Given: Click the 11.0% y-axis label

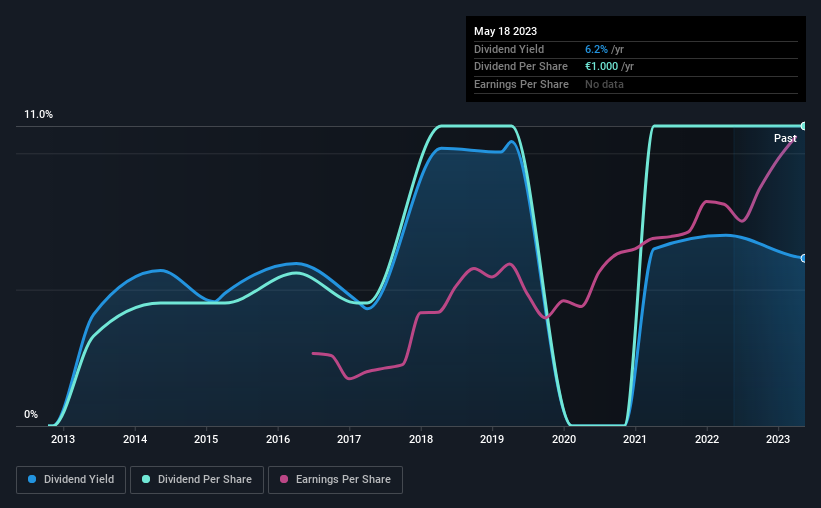Looking at the screenshot, I should 38,115.
